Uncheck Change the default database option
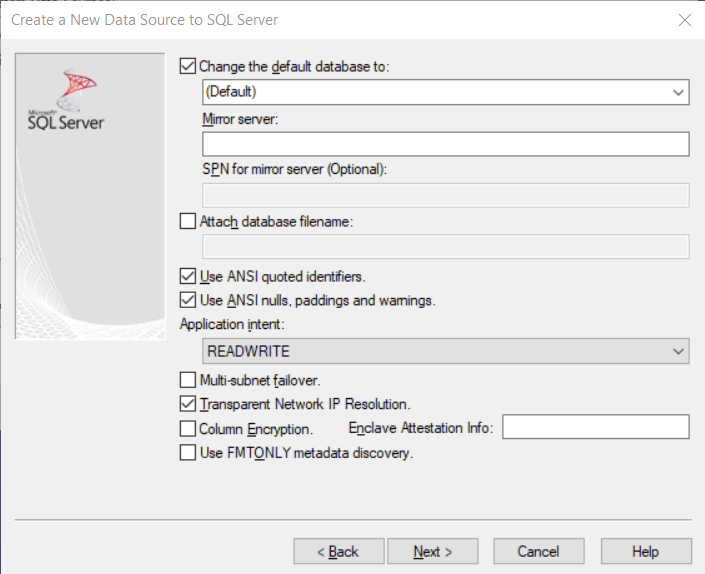705x574 pixels. [x=188, y=66]
